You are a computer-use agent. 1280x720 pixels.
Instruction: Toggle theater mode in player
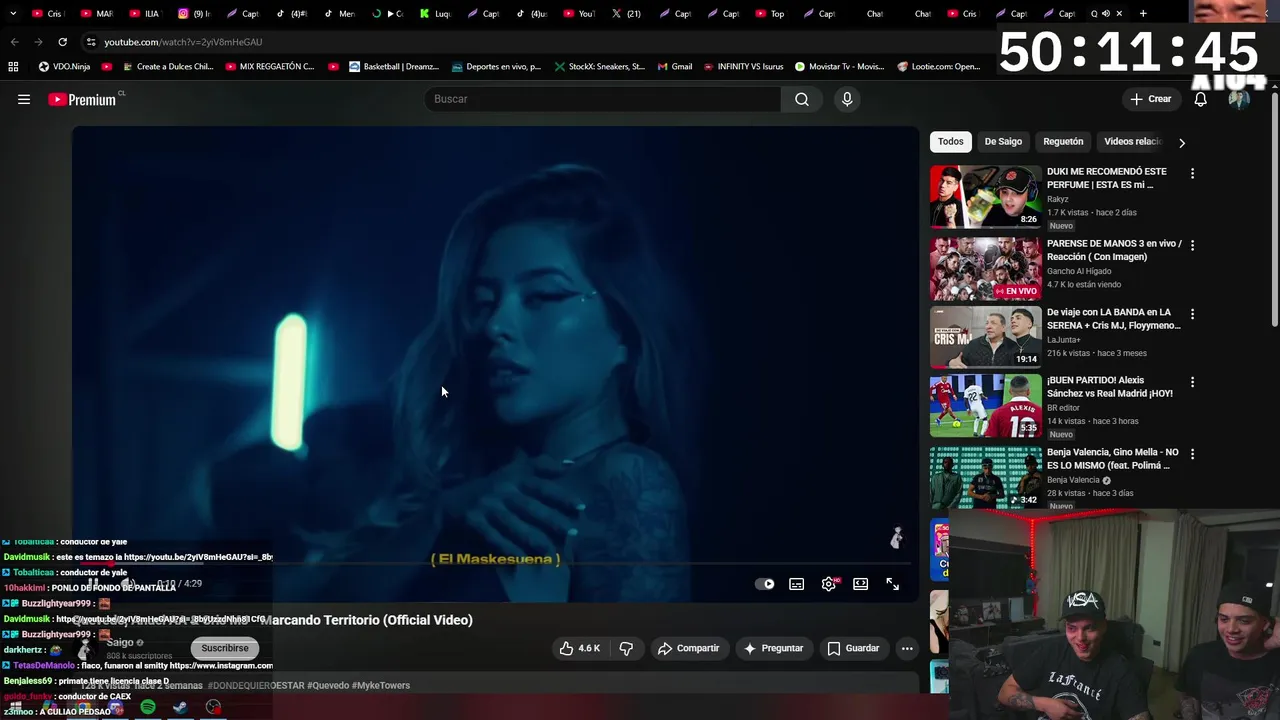(861, 584)
